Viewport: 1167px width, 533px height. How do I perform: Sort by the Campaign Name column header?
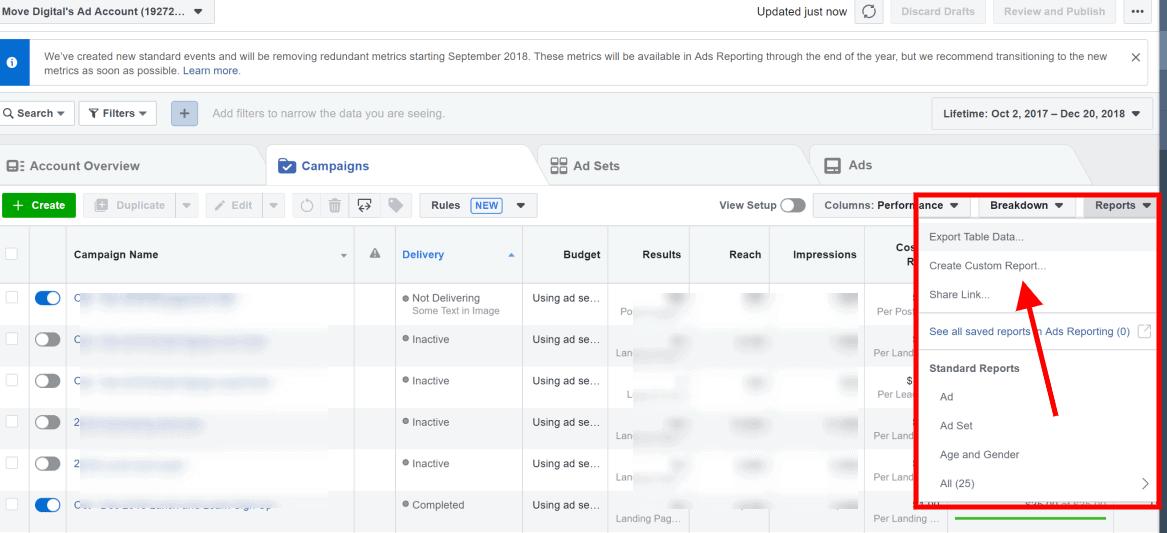click(116, 255)
